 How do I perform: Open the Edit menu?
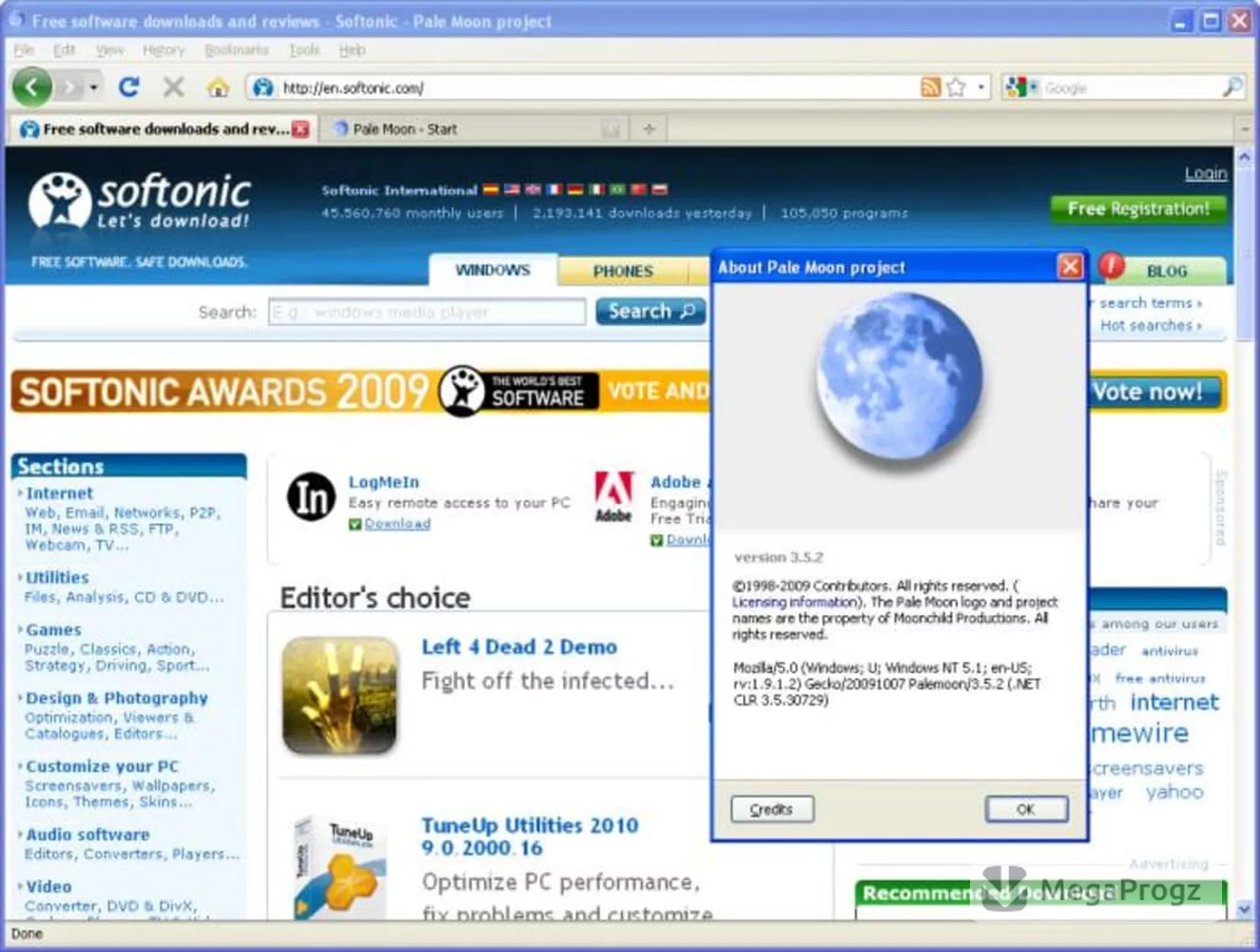coord(64,50)
